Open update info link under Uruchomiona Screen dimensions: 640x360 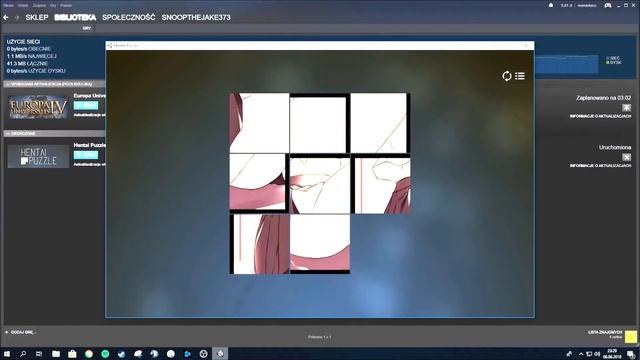tap(600, 166)
